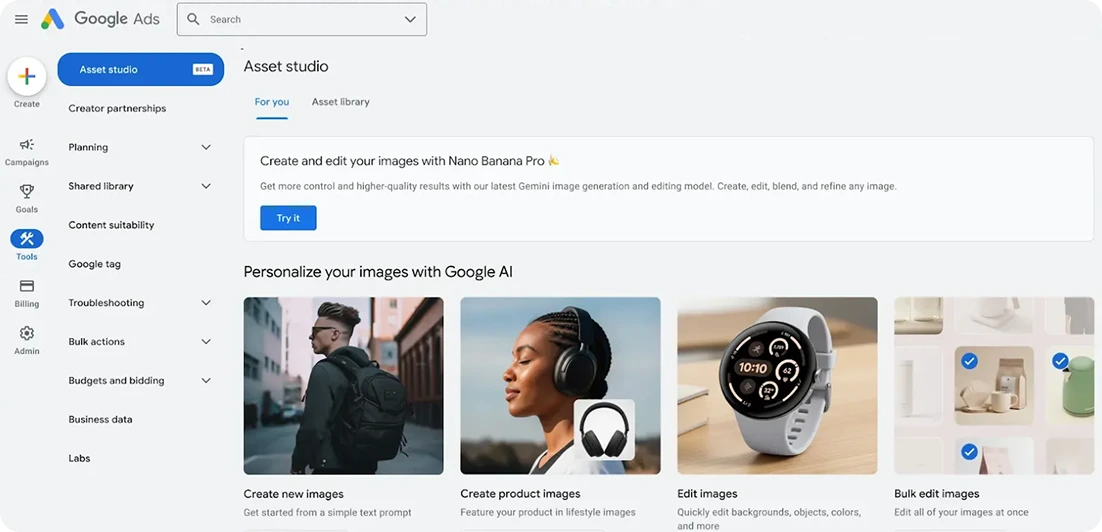This screenshot has width=1102, height=532.
Task: Switch to the Asset library tab
Action: [x=341, y=102]
